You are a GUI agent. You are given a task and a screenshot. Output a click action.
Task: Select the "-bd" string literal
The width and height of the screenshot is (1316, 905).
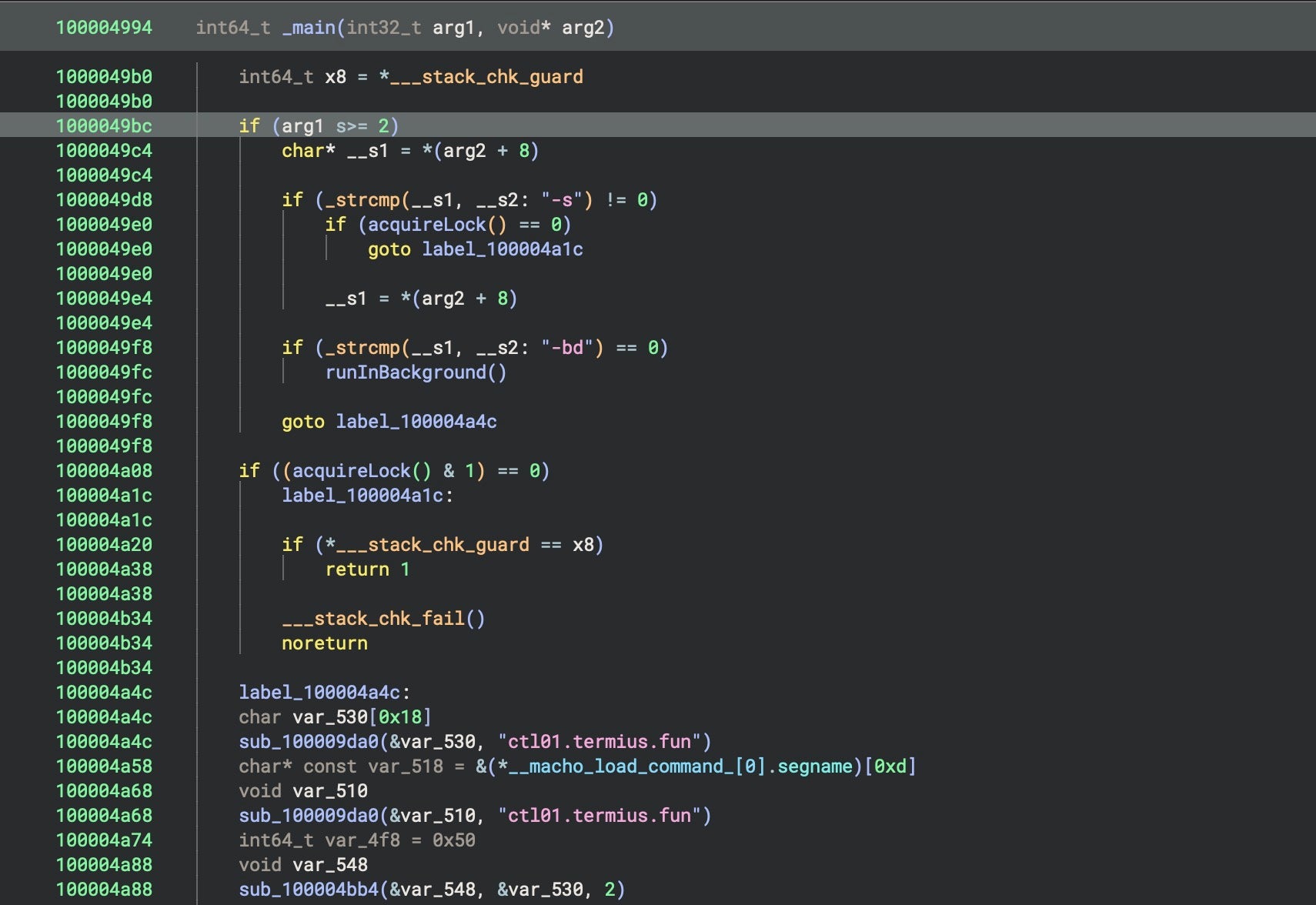[567, 348]
